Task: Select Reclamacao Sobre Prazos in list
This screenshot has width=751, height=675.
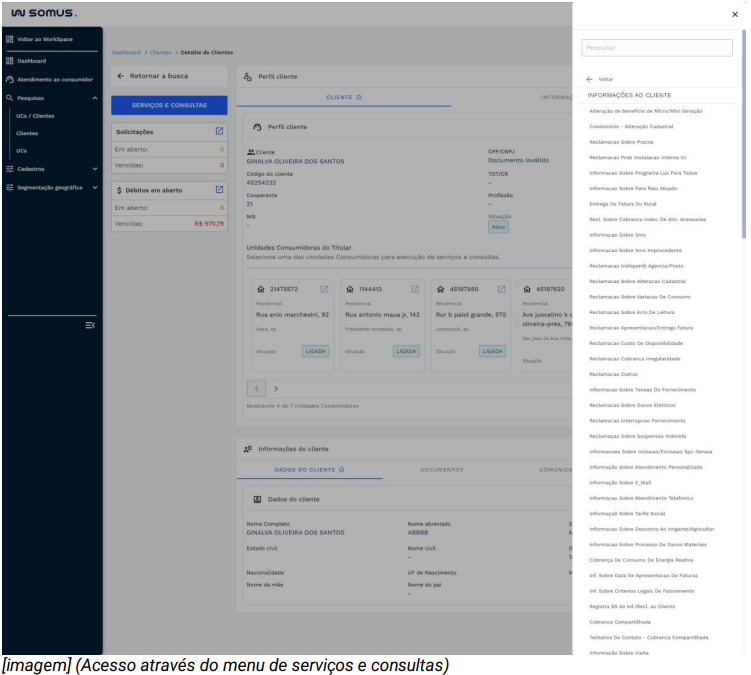Action: 621,142
